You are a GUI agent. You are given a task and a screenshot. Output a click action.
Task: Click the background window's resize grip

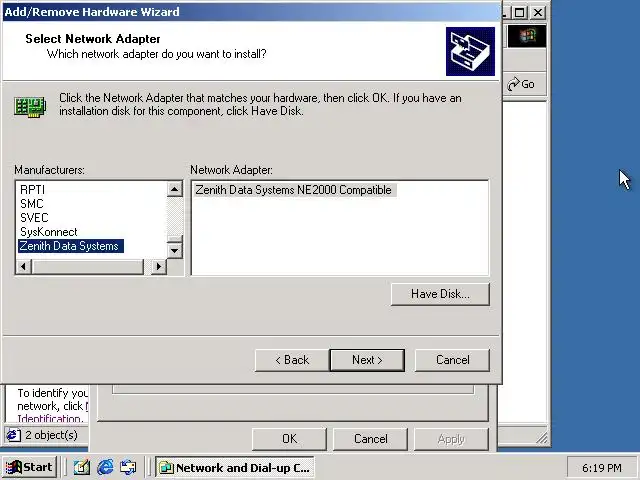click(542, 438)
